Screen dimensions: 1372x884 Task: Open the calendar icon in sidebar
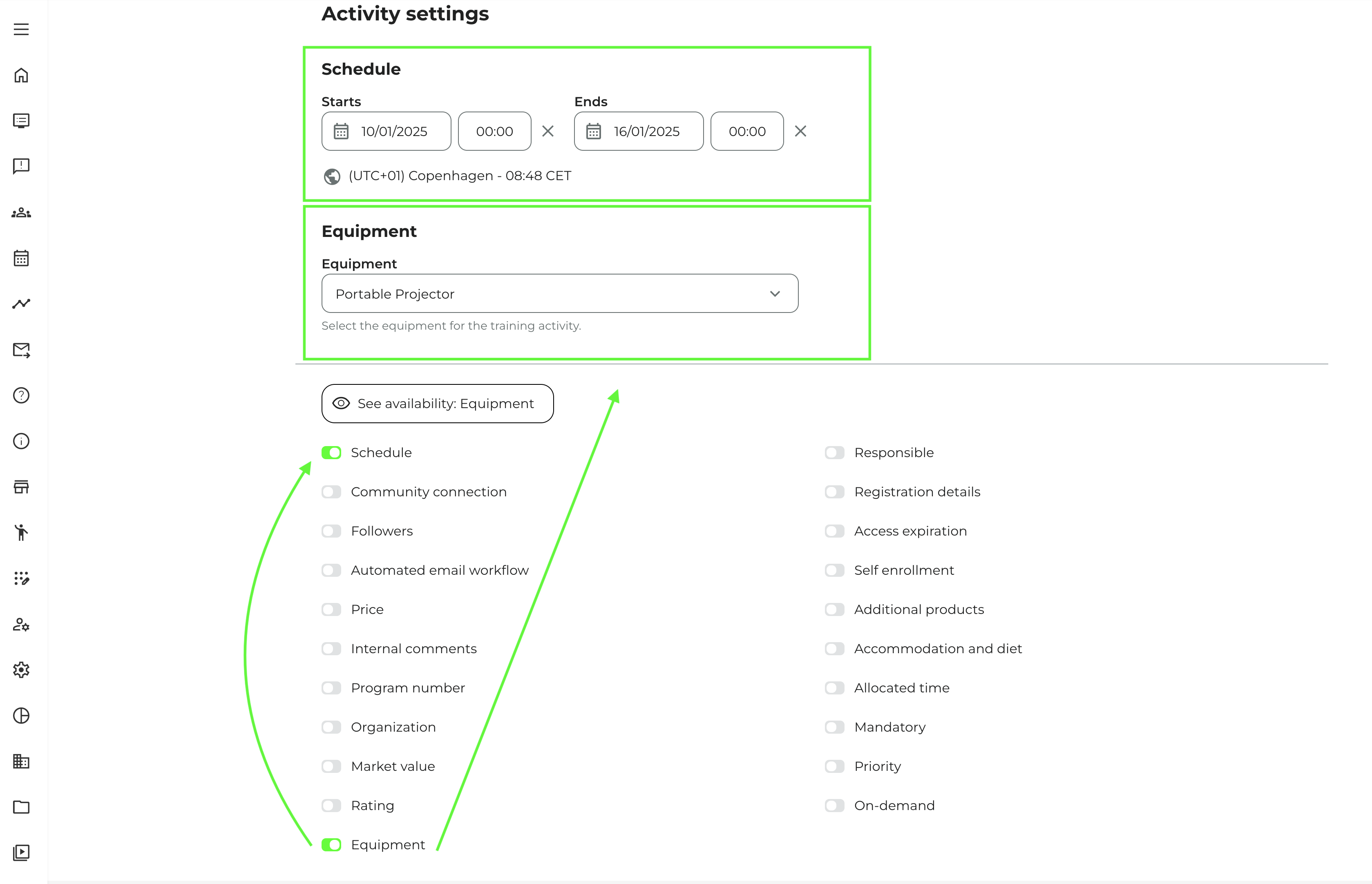[x=21, y=258]
